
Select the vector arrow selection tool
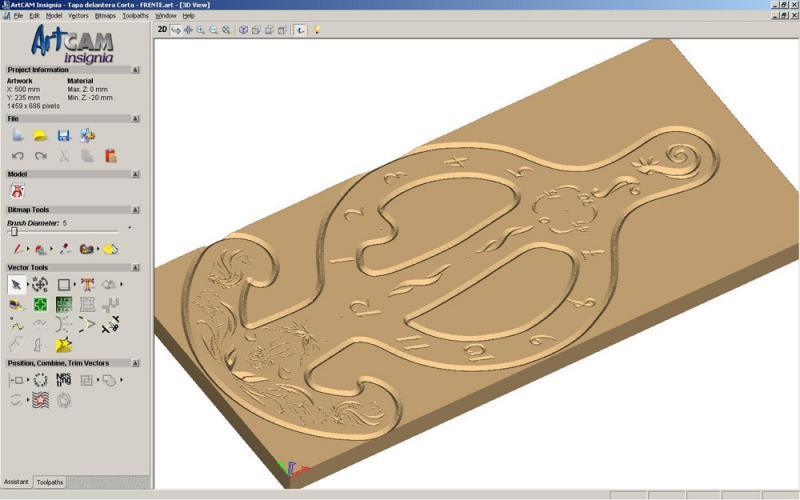(x=16, y=285)
